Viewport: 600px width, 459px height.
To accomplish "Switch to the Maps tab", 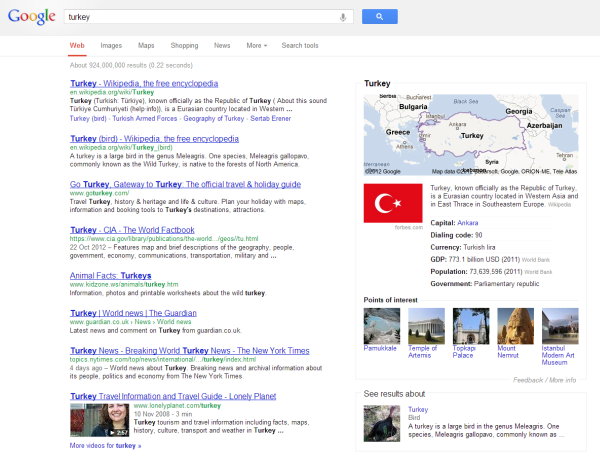I will [x=146, y=46].
